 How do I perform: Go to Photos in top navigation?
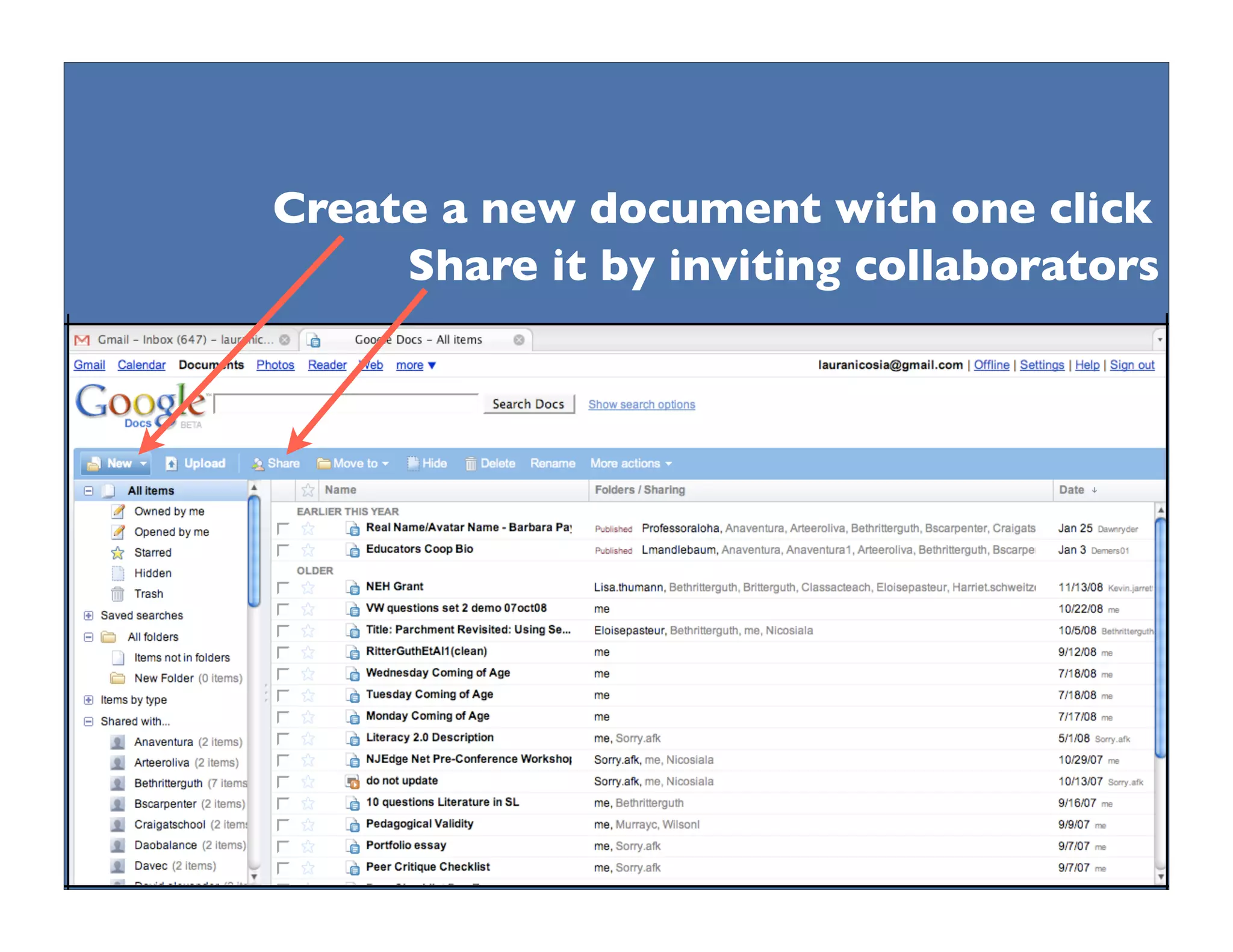point(275,365)
